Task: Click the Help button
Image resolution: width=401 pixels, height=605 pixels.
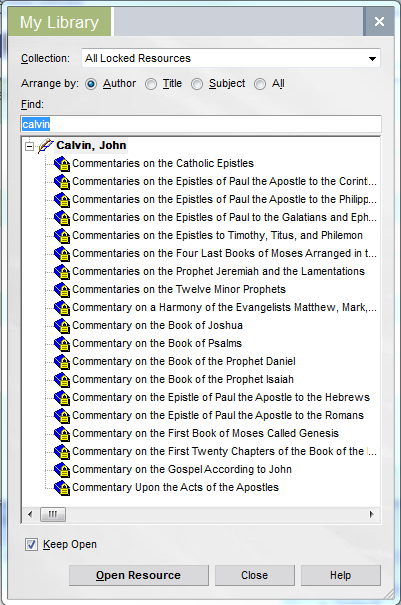Action: pyautogui.click(x=340, y=575)
